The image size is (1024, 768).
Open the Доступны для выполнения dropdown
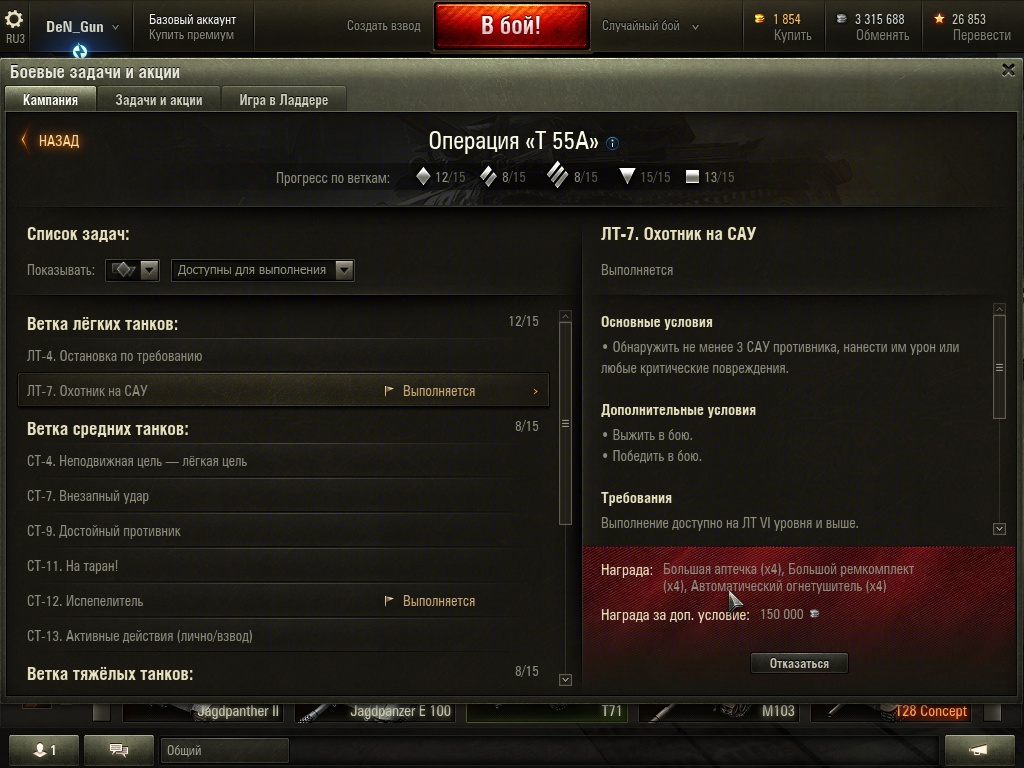(x=263, y=270)
